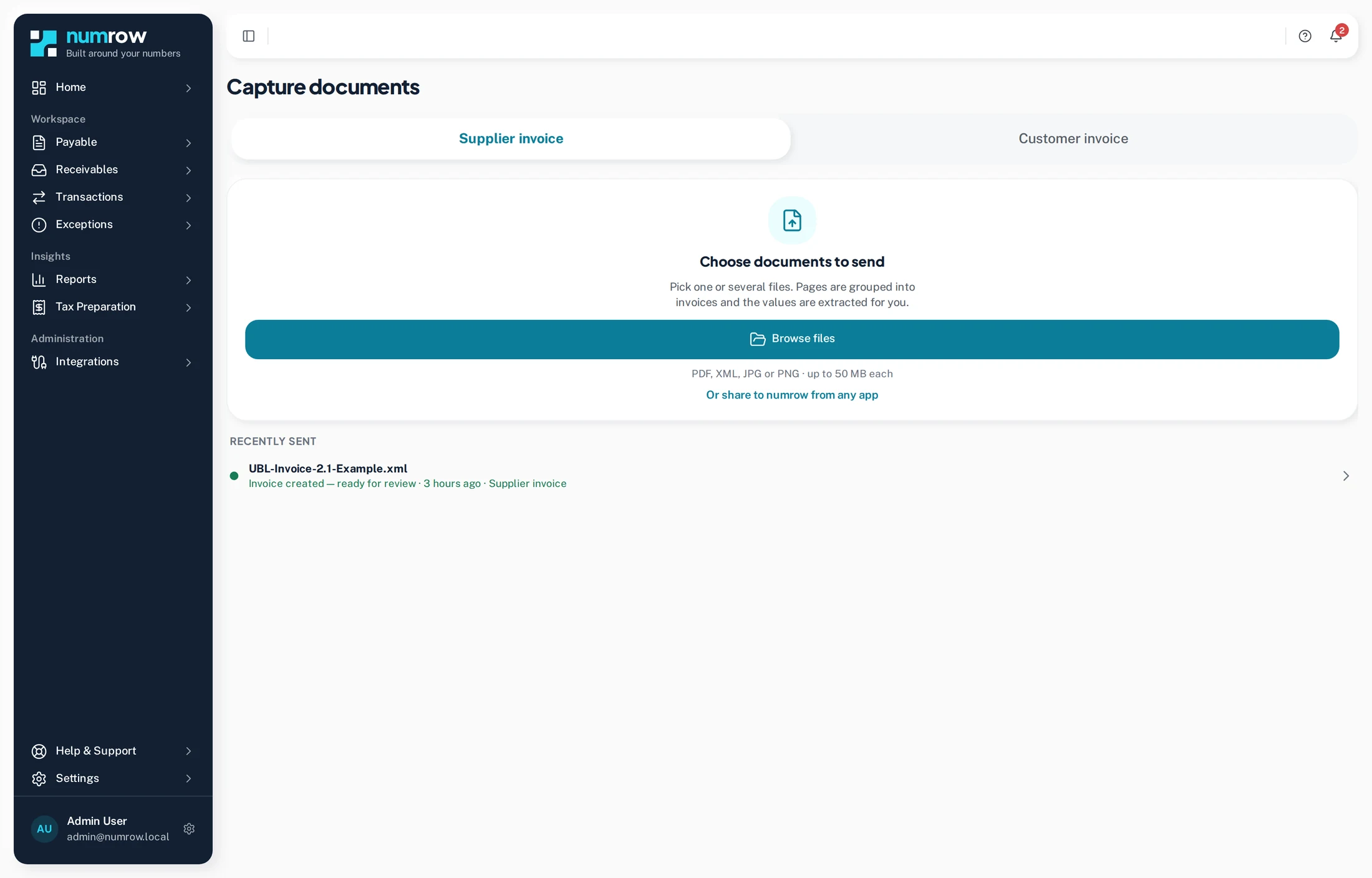The height and width of the screenshot is (878, 1372).
Task: Open the help question mark icon
Action: click(x=1305, y=36)
